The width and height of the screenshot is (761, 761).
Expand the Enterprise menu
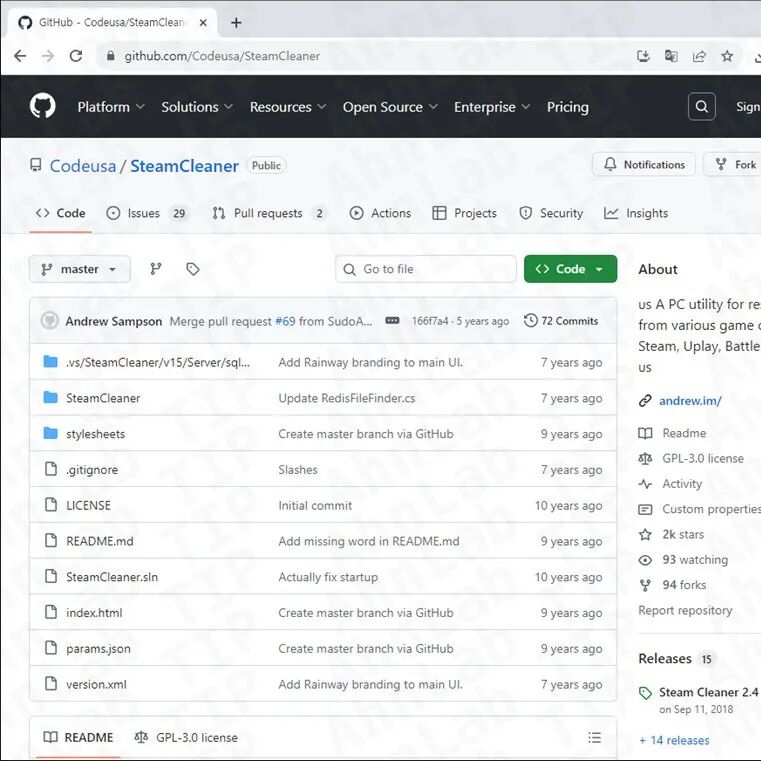point(492,107)
